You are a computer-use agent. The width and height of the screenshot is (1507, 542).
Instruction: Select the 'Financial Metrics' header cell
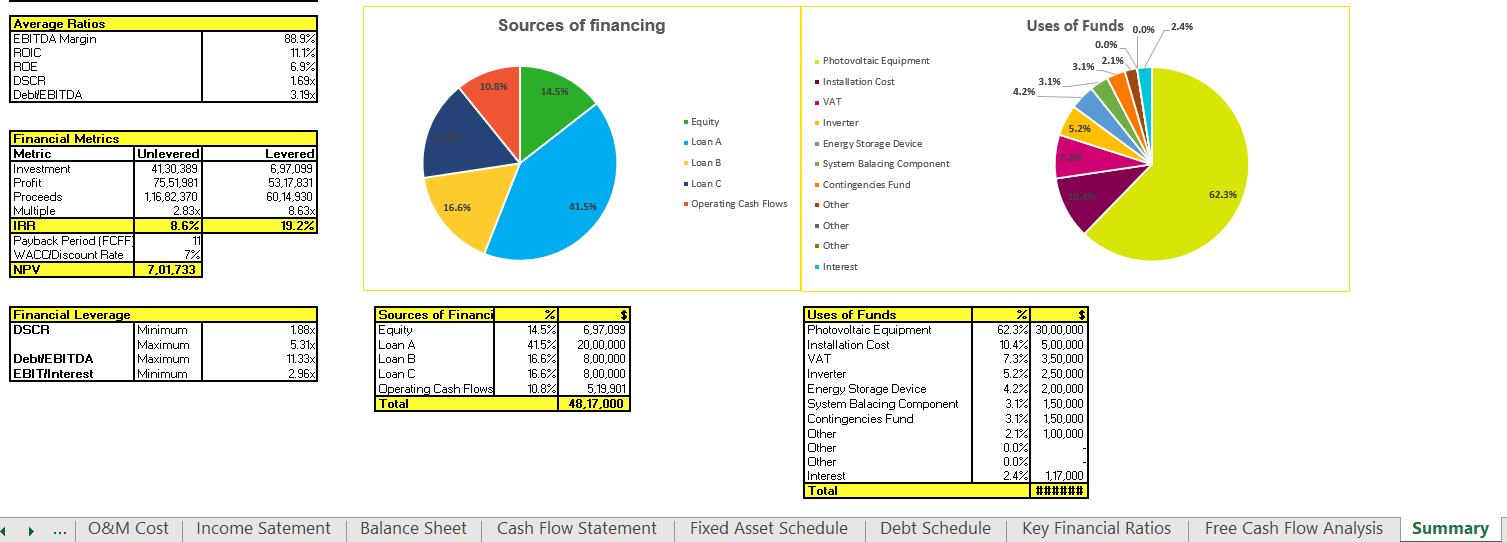(164, 139)
